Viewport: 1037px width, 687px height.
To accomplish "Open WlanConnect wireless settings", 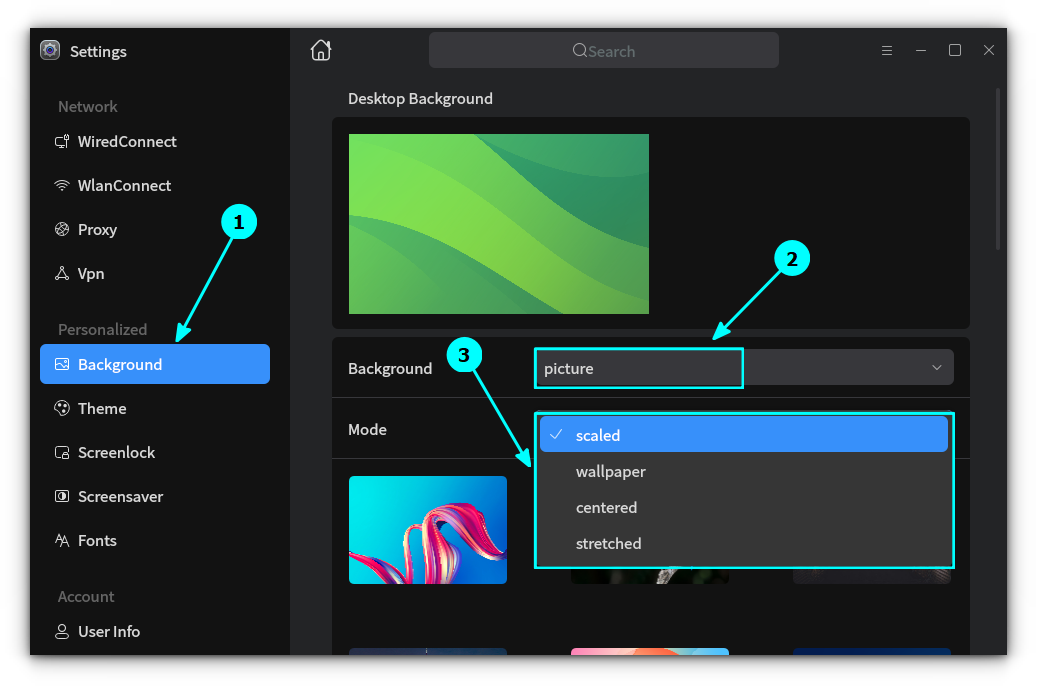I will point(126,185).
